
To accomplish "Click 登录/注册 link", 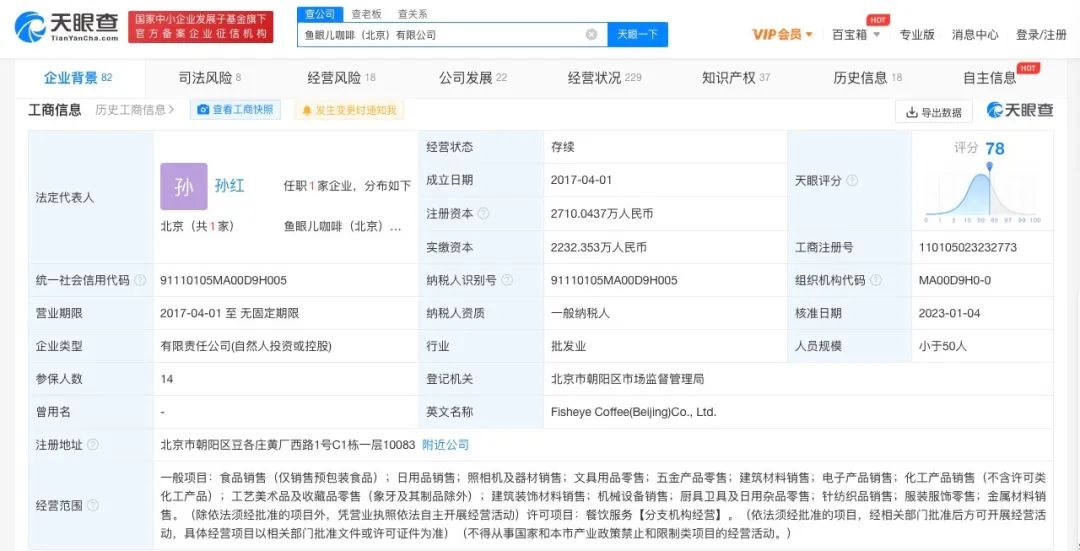I will [x=1041, y=34].
